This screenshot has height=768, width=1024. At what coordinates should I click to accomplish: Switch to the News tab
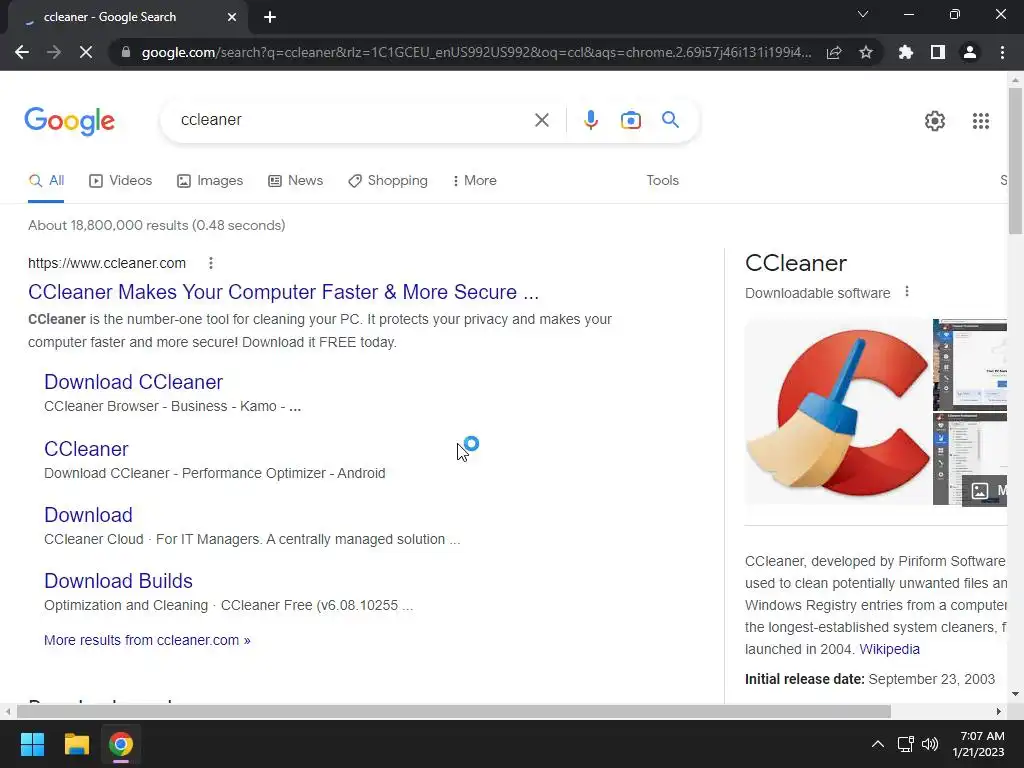[x=296, y=180]
